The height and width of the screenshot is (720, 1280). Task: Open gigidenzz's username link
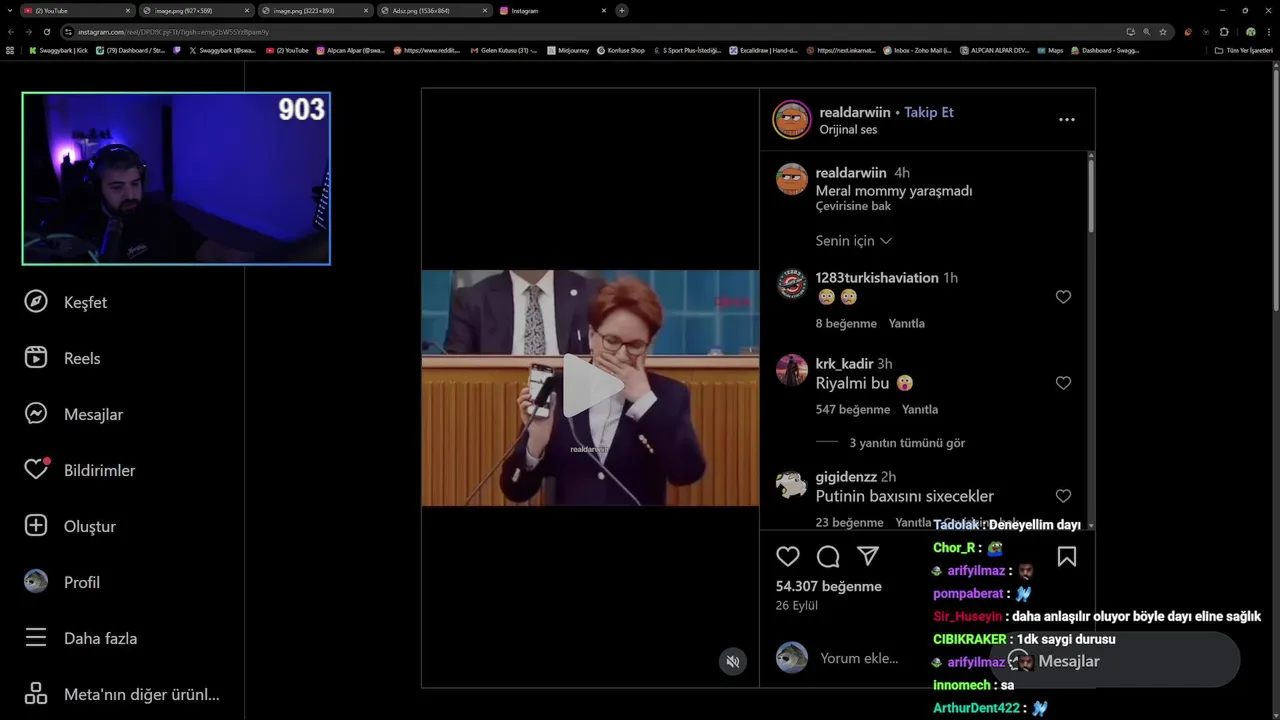tap(847, 477)
